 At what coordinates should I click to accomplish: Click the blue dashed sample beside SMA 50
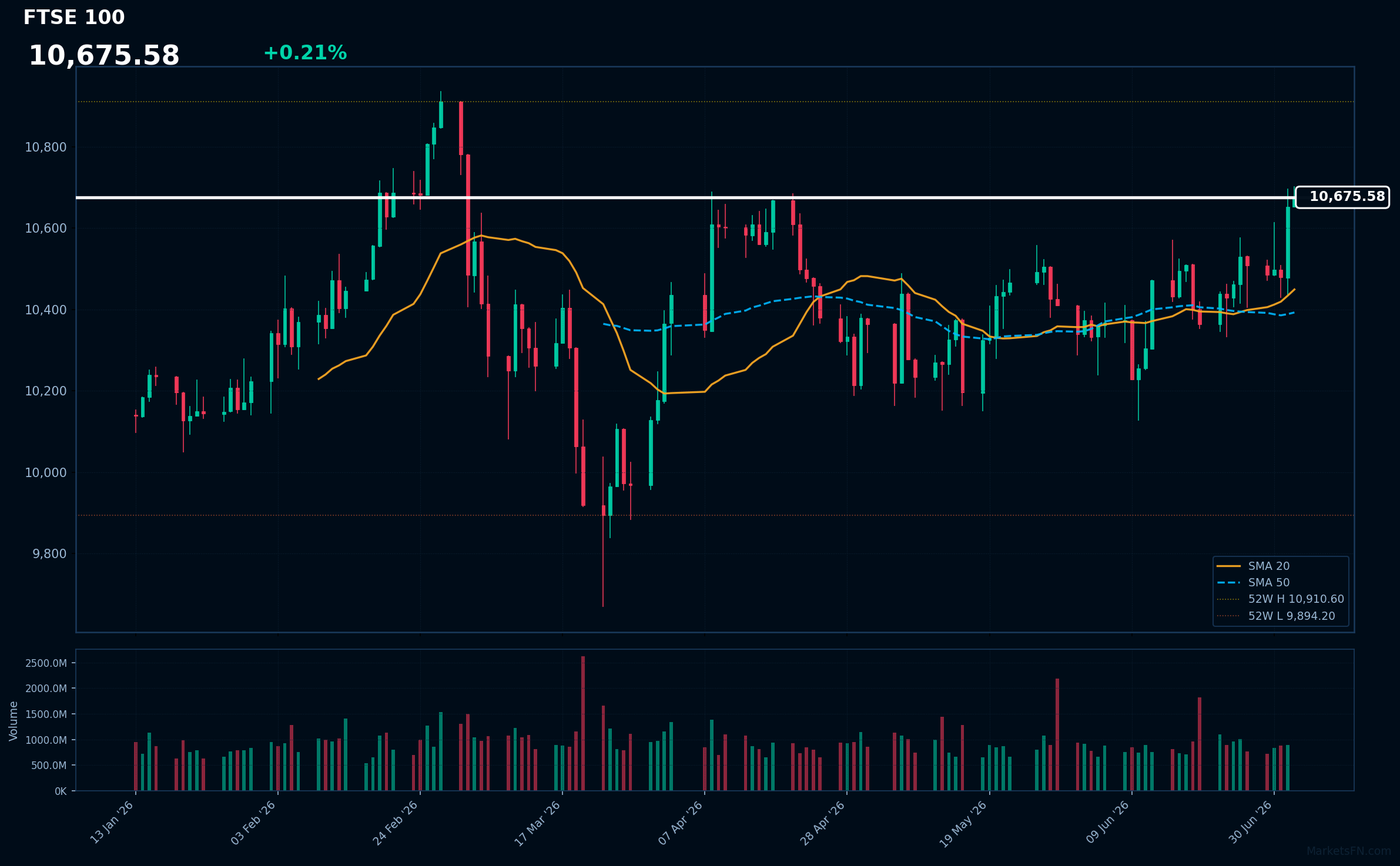click(1228, 583)
